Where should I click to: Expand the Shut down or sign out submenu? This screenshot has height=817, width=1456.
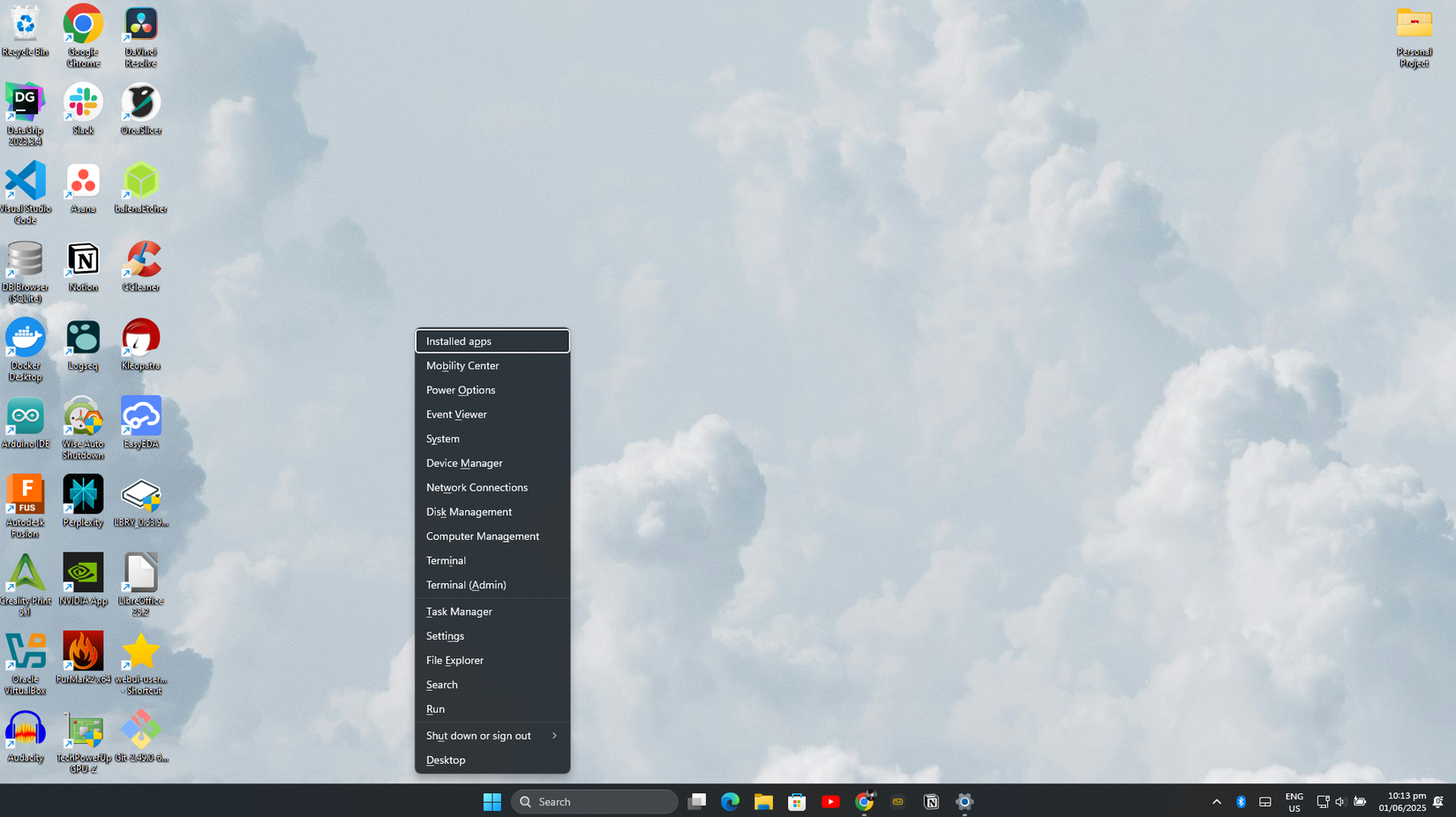(x=478, y=735)
